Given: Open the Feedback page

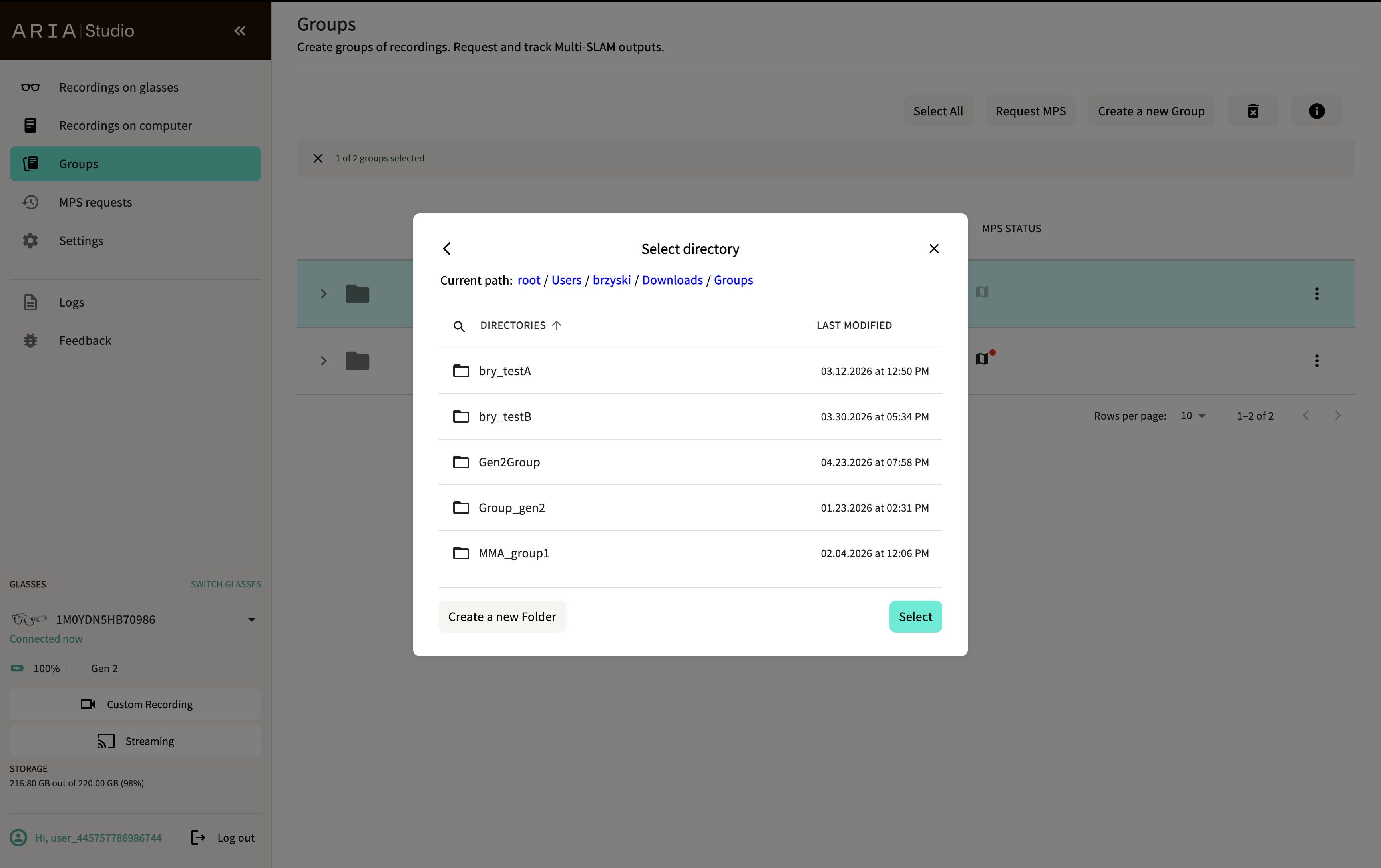Looking at the screenshot, I should (x=135, y=341).
